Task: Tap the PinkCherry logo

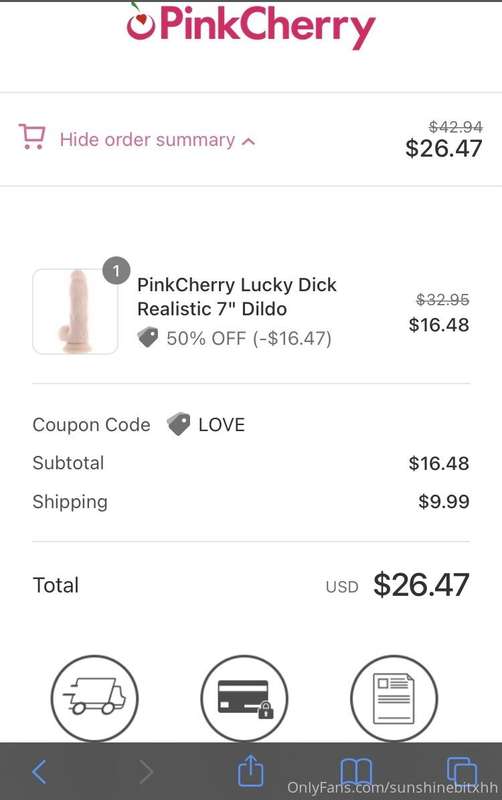Action: [251, 26]
